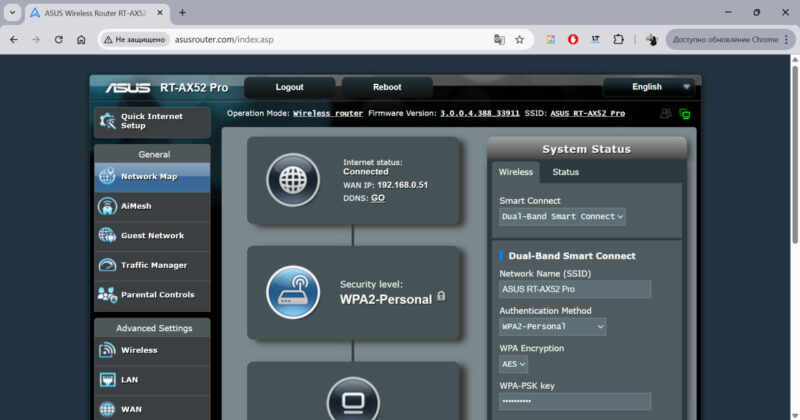
Task: Click the page vertical scrollbar
Action: point(795,155)
